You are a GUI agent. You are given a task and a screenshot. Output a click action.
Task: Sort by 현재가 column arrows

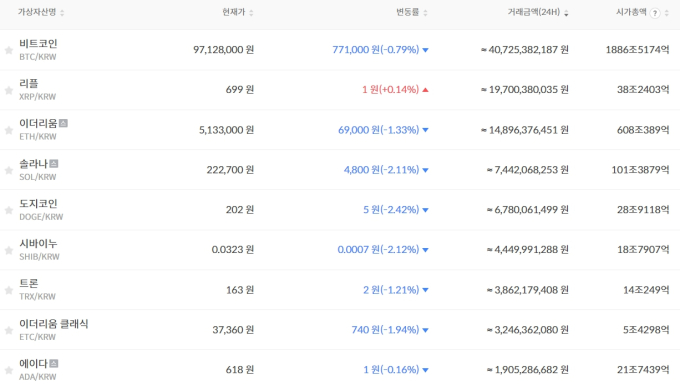click(251, 13)
